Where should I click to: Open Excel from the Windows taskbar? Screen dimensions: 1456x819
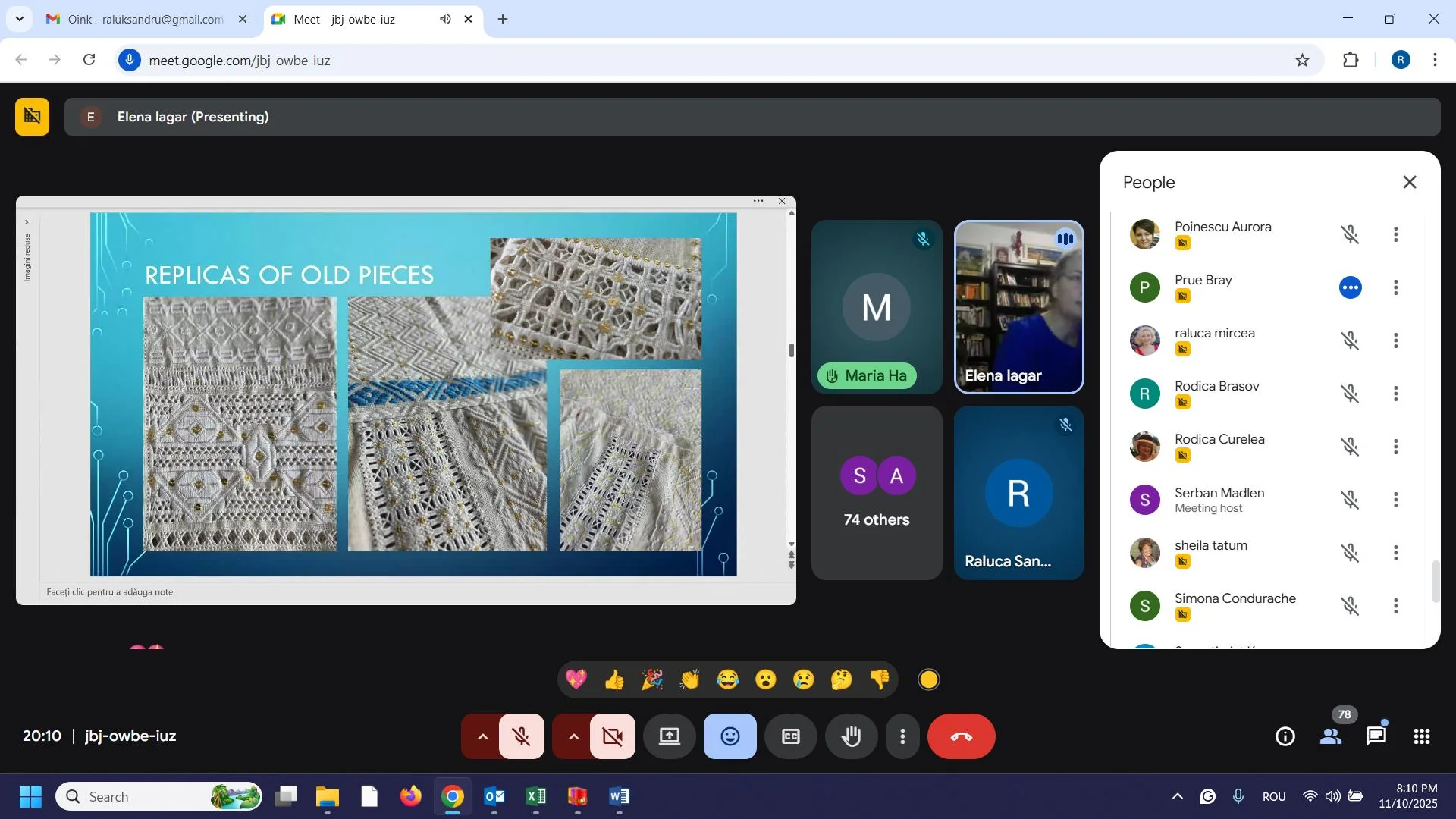(x=536, y=796)
